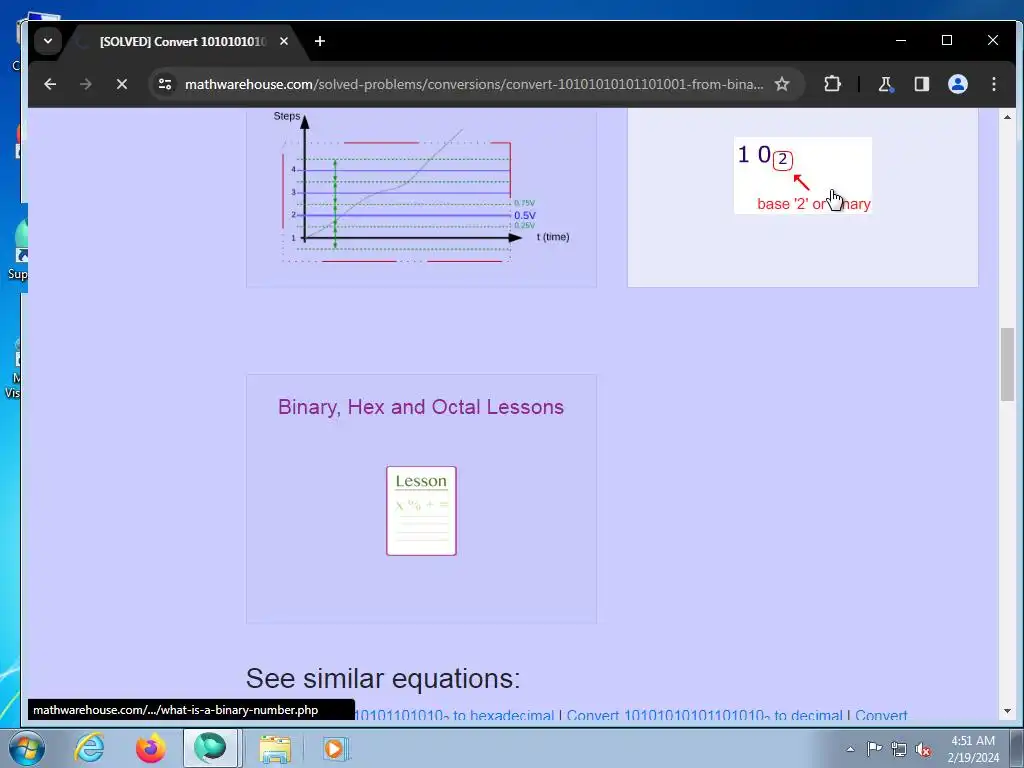Image resolution: width=1024 pixels, height=768 pixels.
Task: Open the muted volume tray icon
Action: [923, 749]
